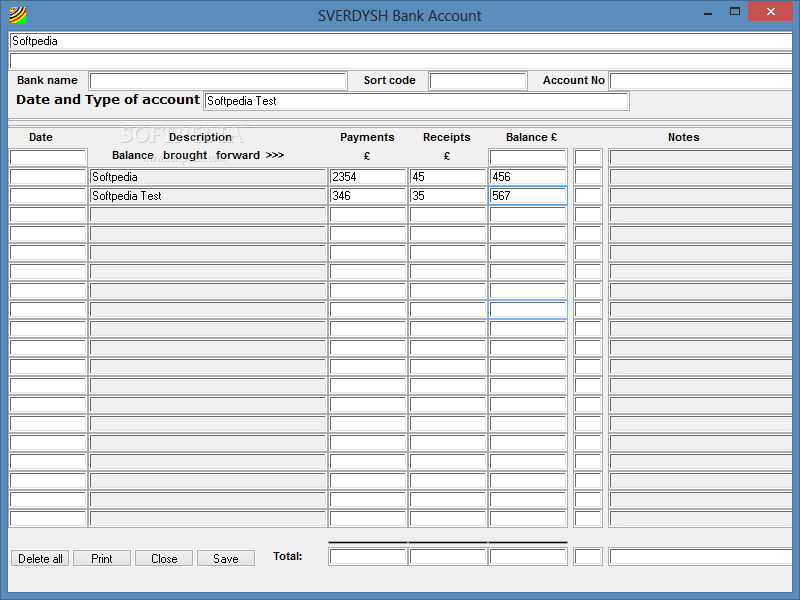Close the window with the red X
Viewport: 800px width, 600px height.
pos(771,11)
